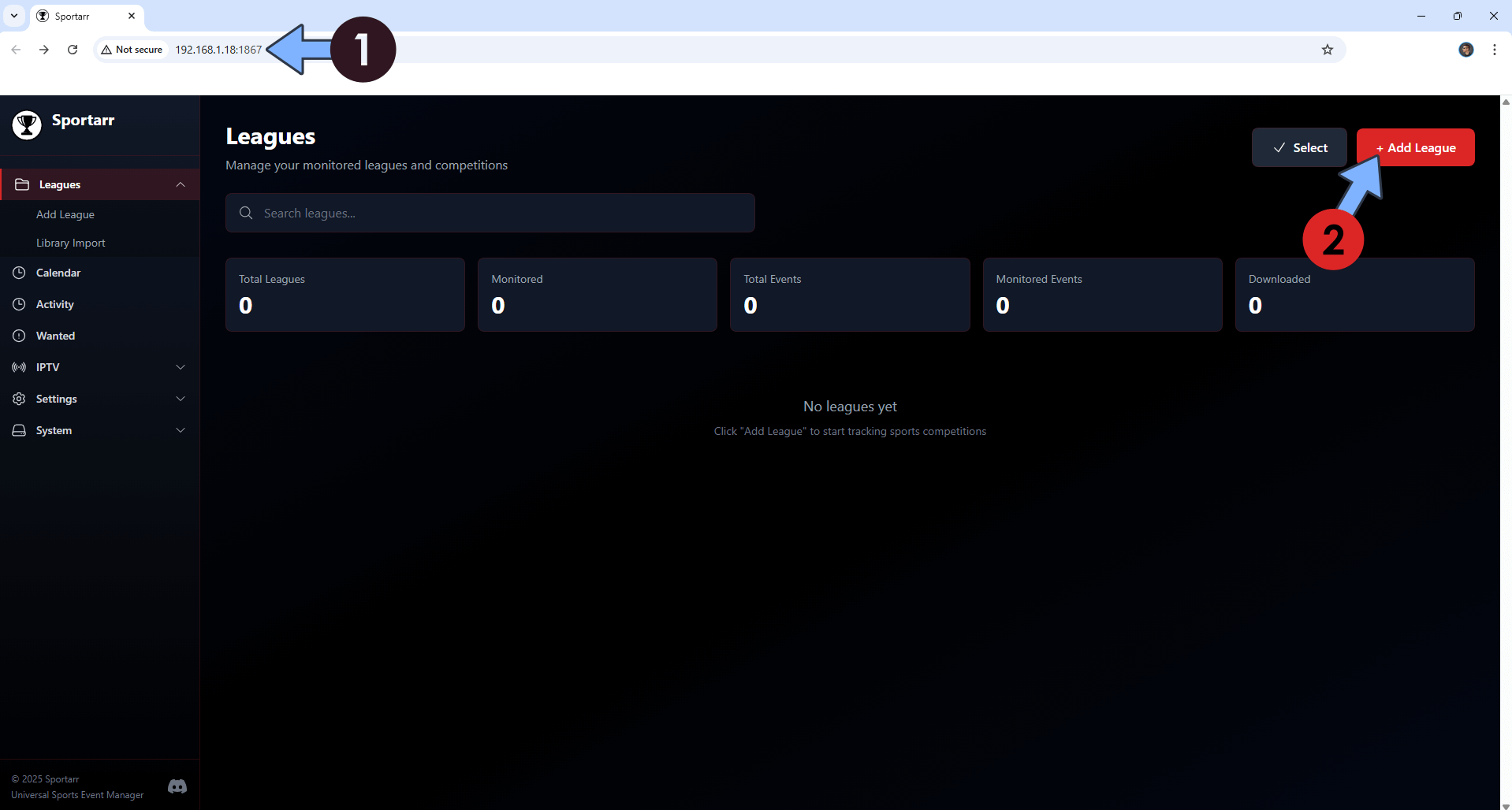Open Library Import from the sidebar
The width and height of the screenshot is (1512, 810).
click(x=71, y=243)
